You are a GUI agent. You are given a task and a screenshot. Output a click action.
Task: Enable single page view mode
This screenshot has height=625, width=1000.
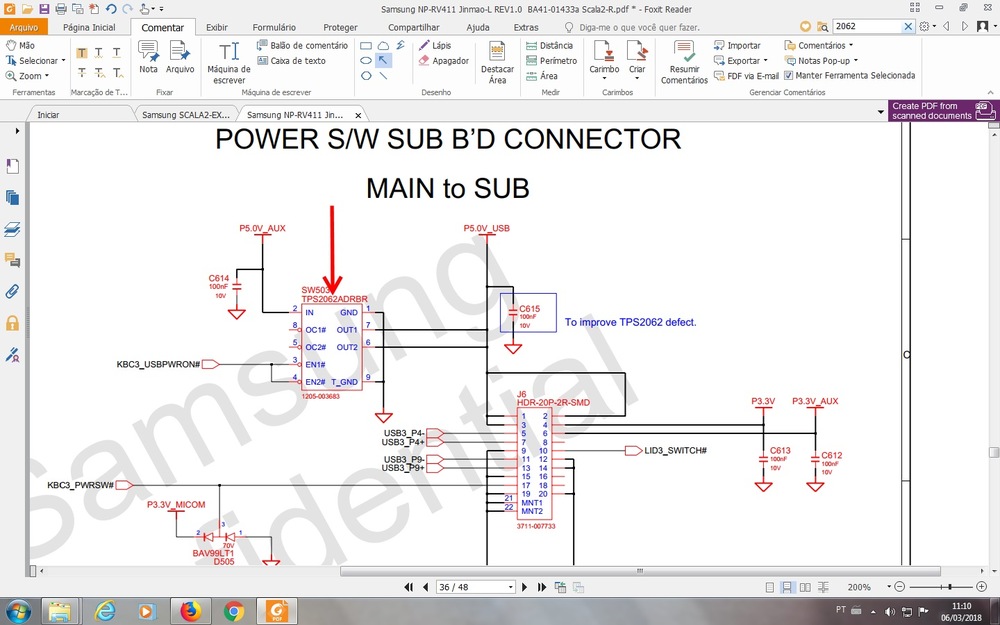click(x=770, y=587)
